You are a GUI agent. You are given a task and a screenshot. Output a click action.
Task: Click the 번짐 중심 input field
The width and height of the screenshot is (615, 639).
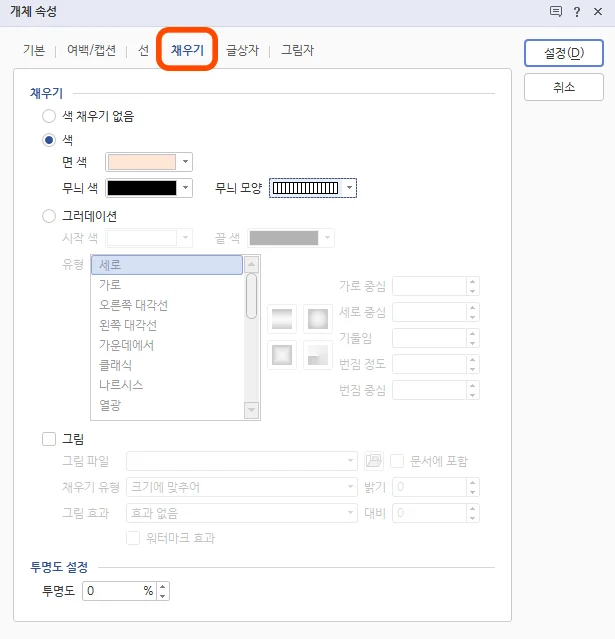pyautogui.click(x=429, y=390)
